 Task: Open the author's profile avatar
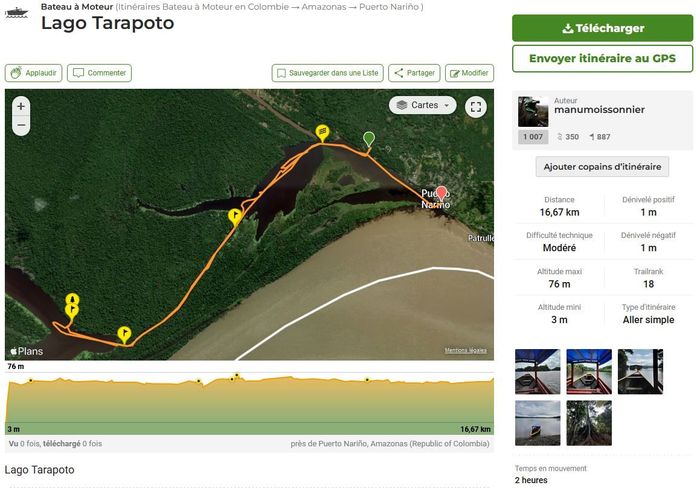tap(532, 111)
